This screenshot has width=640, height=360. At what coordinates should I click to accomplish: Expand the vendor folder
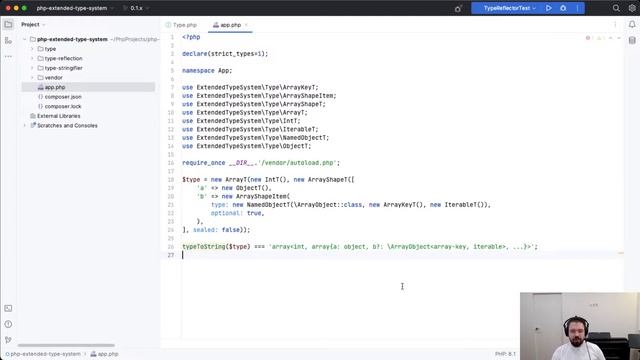[32, 78]
